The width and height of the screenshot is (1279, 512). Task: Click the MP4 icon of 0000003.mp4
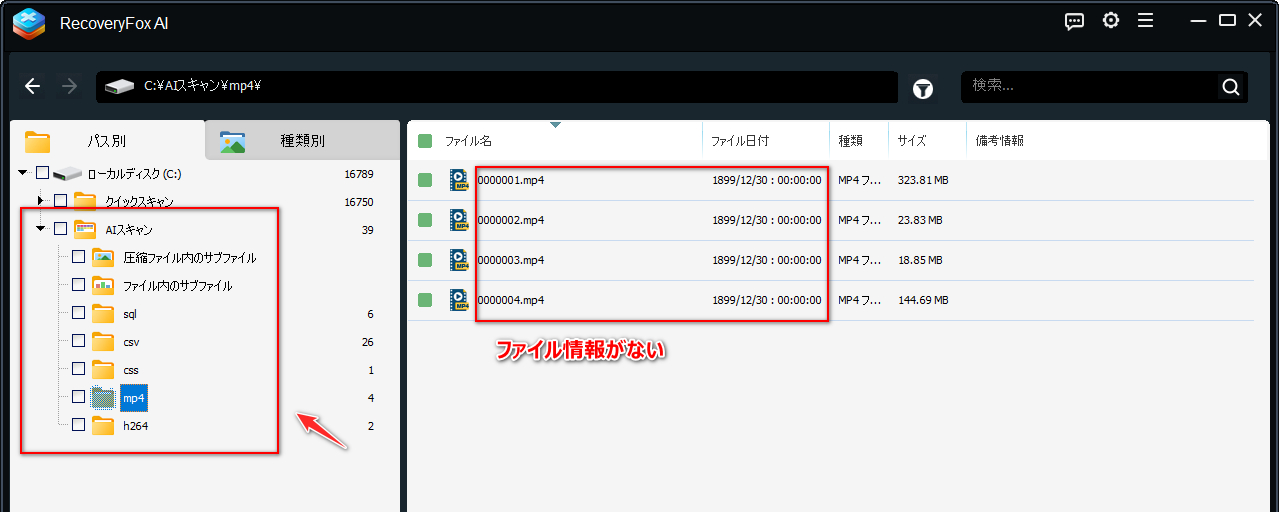(x=459, y=260)
